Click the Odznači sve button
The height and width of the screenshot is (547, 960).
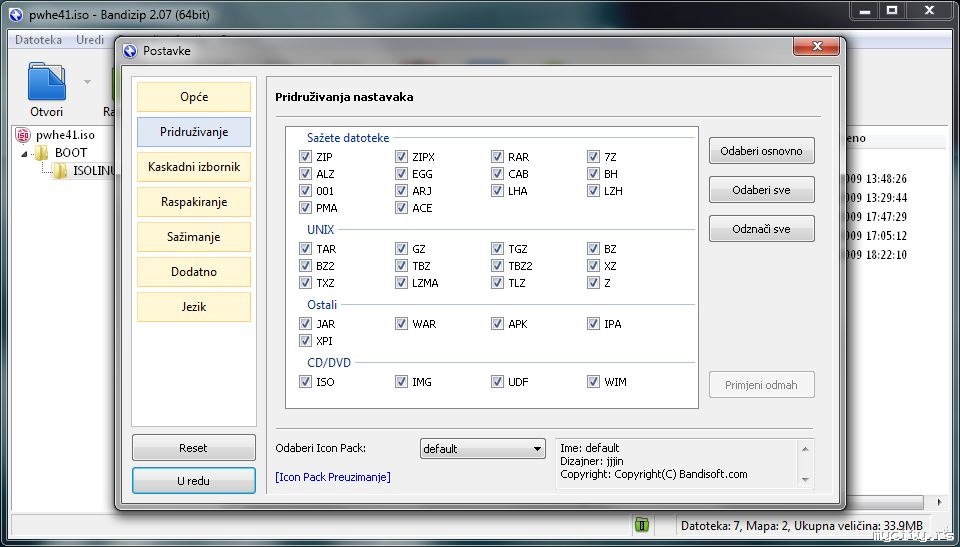point(762,229)
